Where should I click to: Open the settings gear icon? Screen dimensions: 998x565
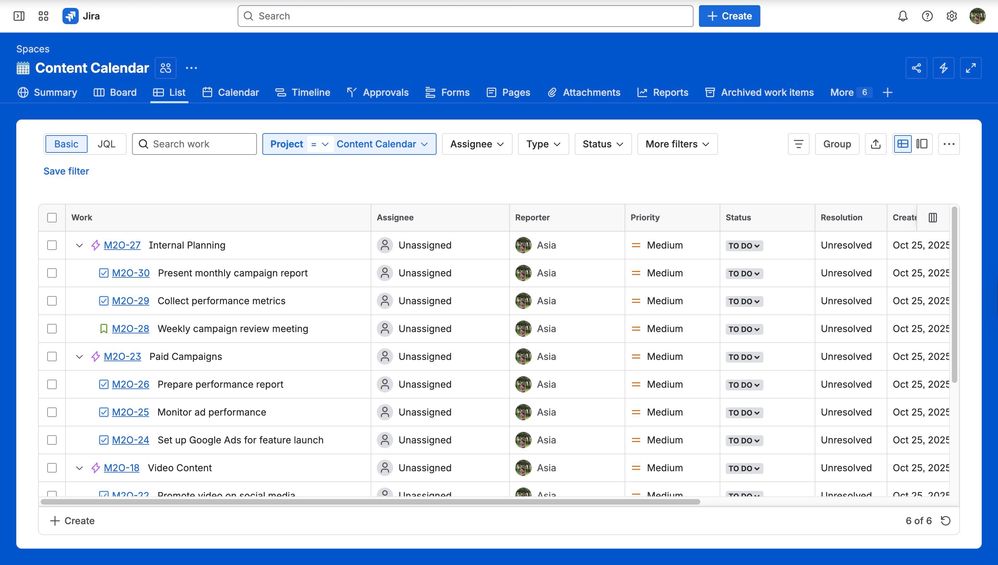[952, 16]
